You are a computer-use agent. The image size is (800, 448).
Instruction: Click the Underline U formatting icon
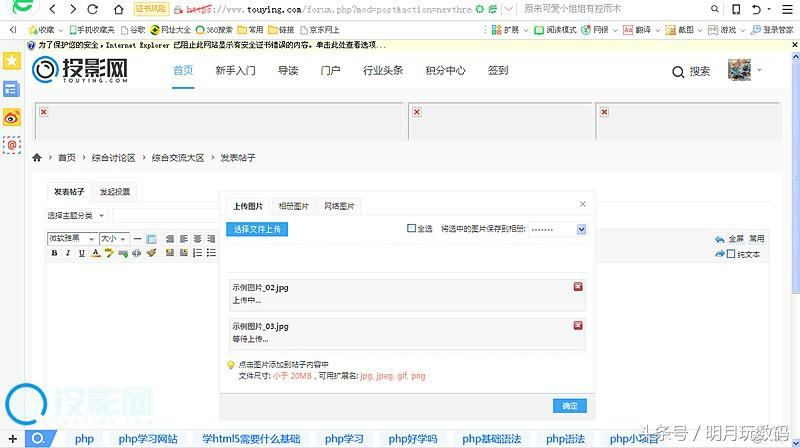pyautogui.click(x=82, y=253)
